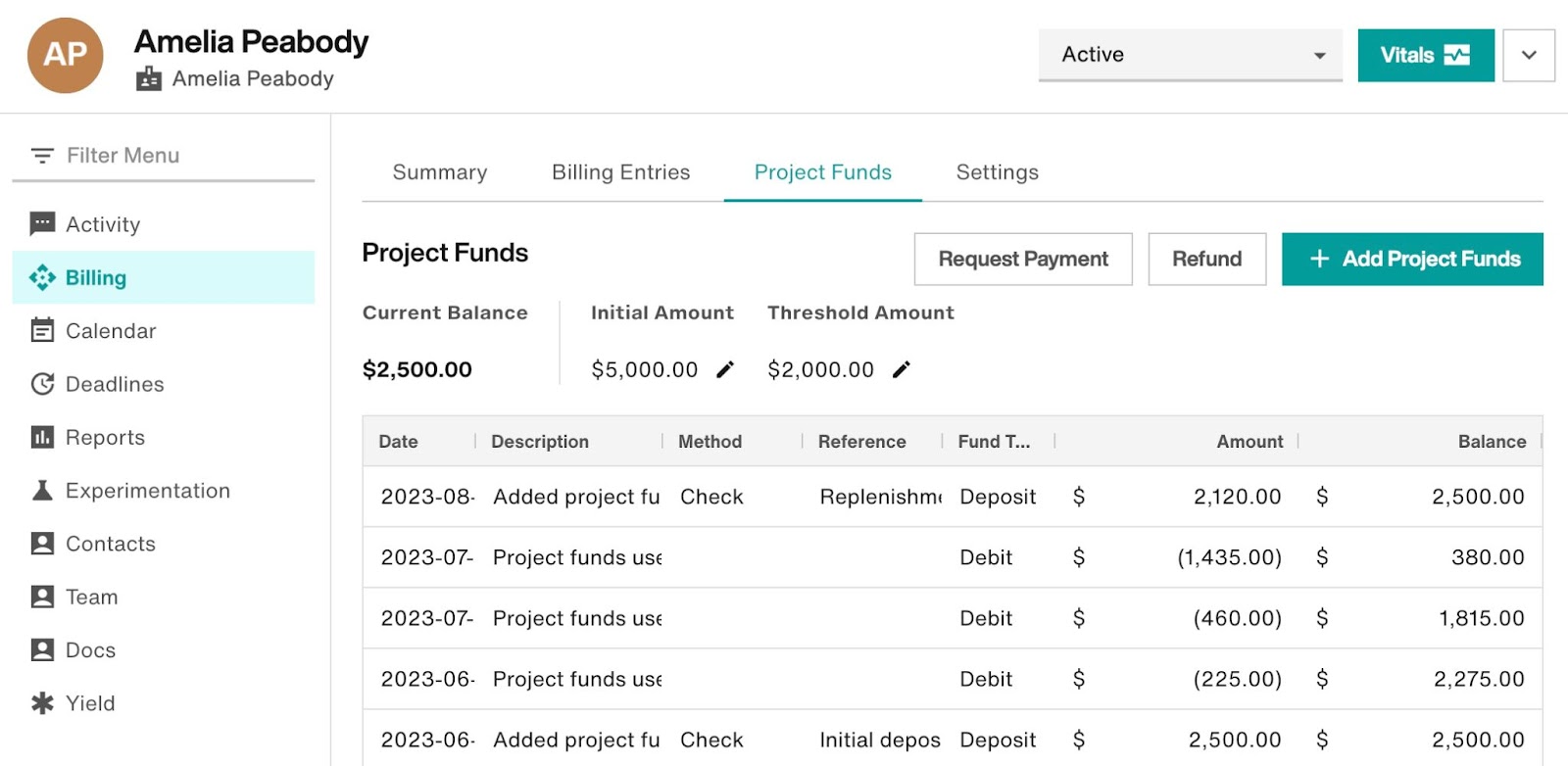The height and width of the screenshot is (766, 1568).
Task: Click the Filter Menu input field
Action: pyautogui.click(x=163, y=156)
